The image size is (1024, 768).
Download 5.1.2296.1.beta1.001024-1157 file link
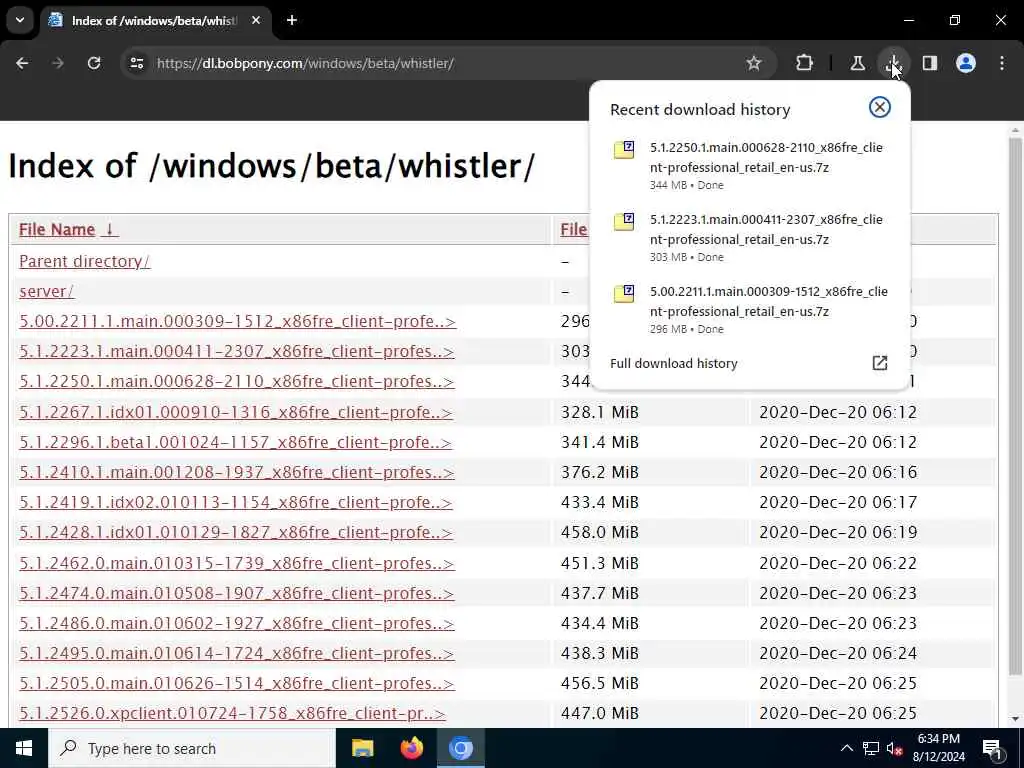coord(235,443)
